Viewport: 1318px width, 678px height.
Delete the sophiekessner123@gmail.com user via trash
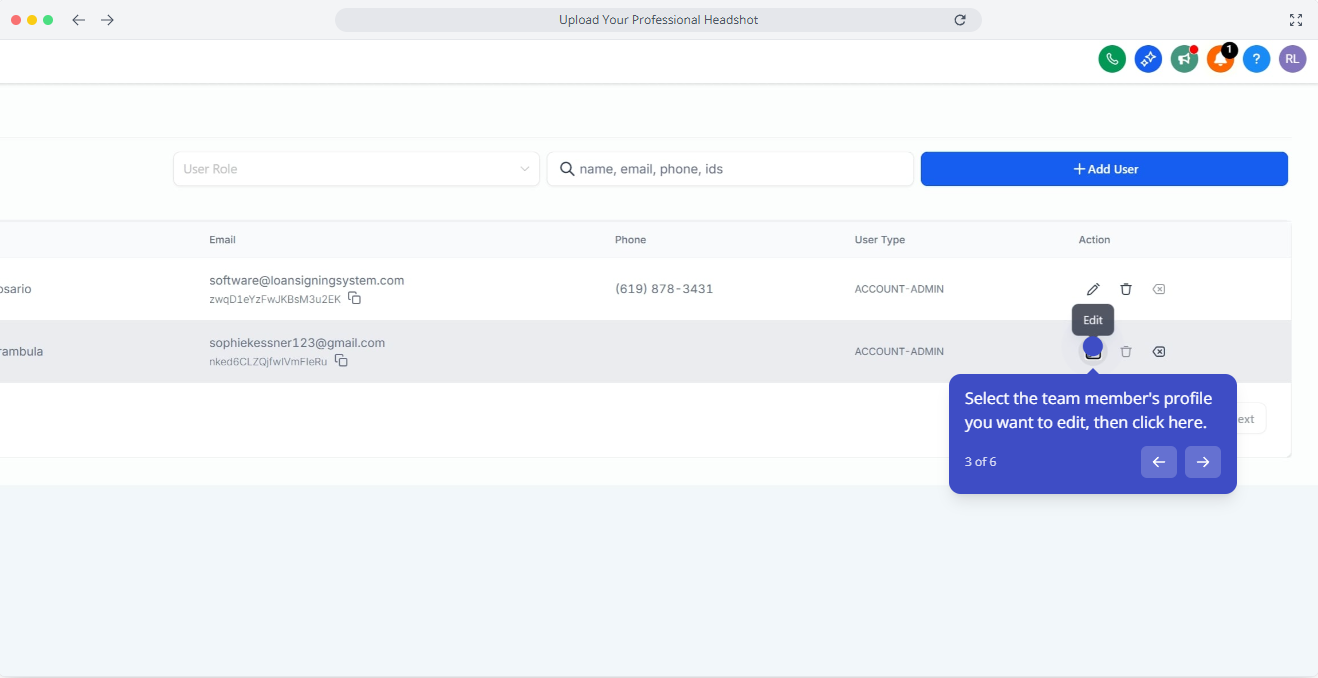pos(1126,351)
